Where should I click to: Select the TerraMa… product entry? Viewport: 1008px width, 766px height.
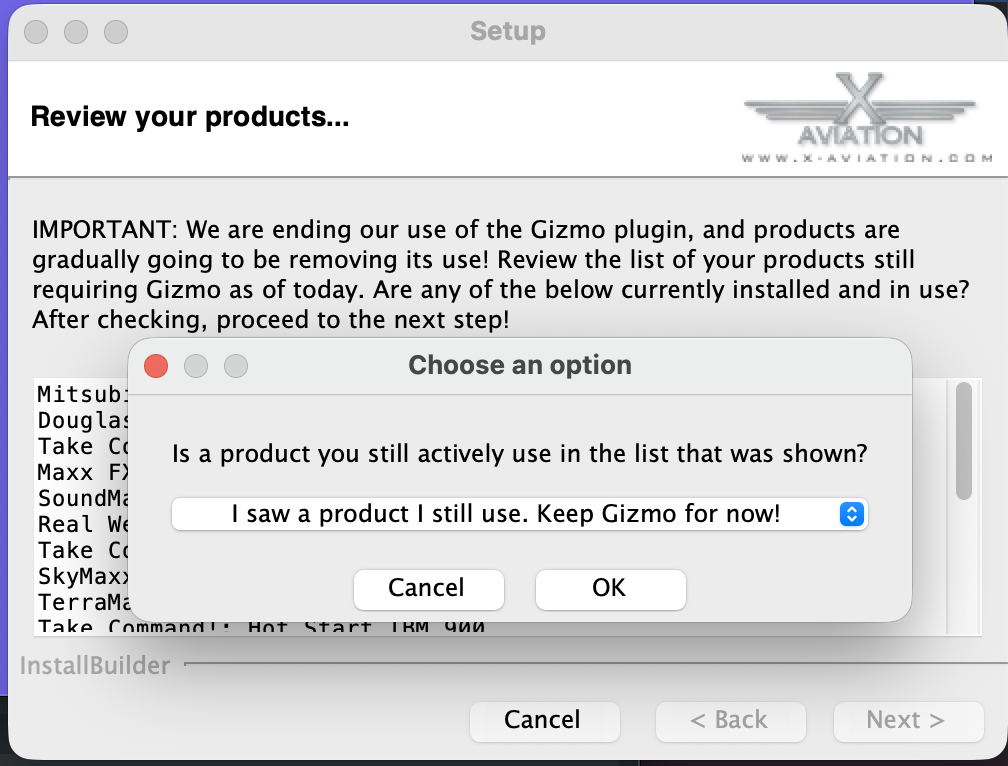[x=82, y=602]
